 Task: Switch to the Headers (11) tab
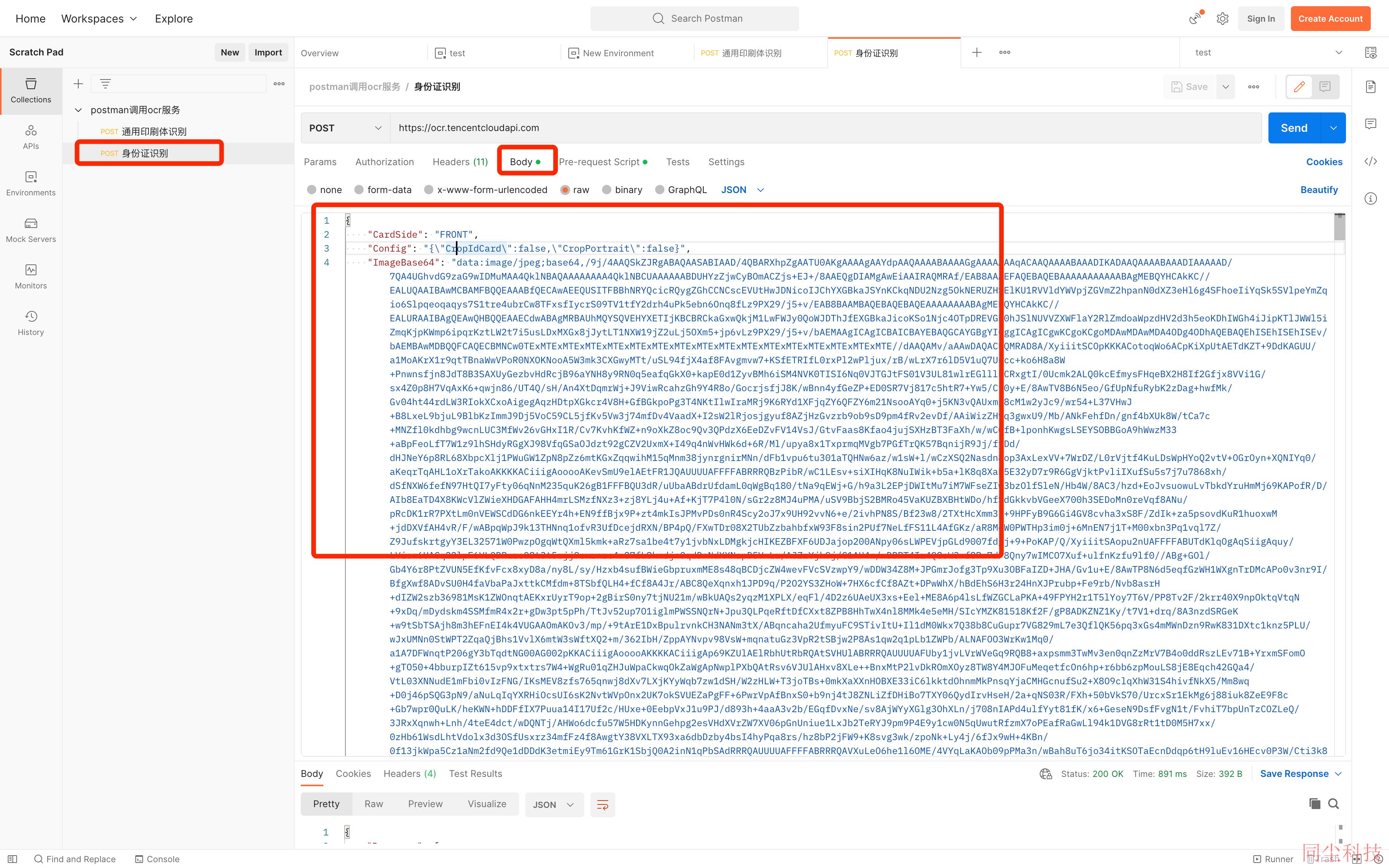[460, 162]
